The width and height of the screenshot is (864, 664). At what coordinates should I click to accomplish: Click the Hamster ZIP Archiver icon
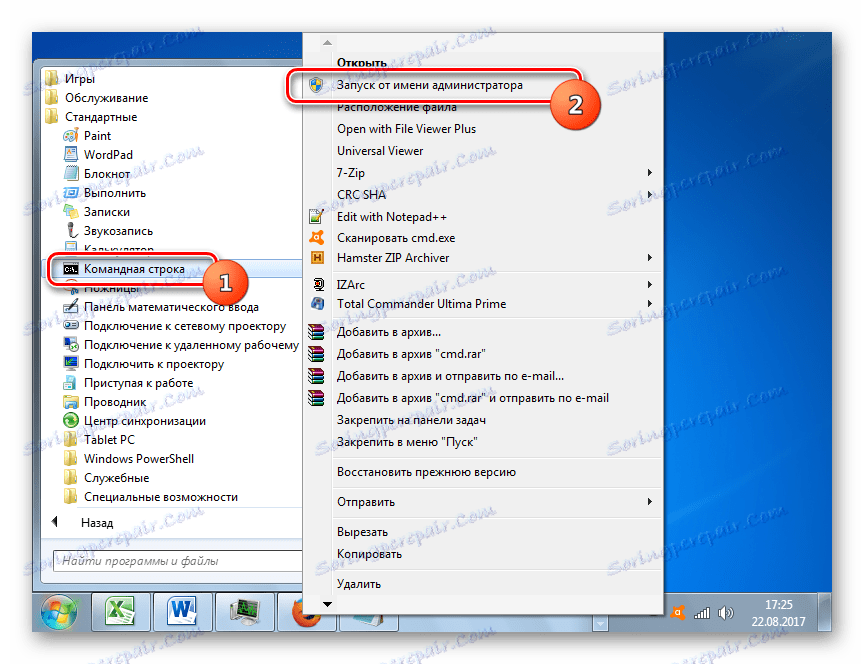pyautogui.click(x=317, y=258)
